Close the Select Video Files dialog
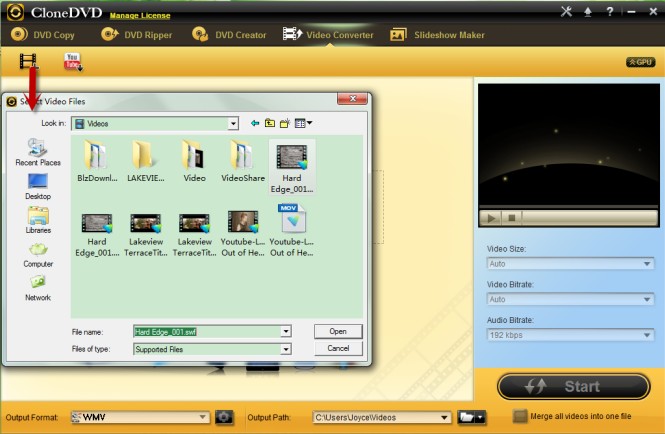 pos(352,98)
